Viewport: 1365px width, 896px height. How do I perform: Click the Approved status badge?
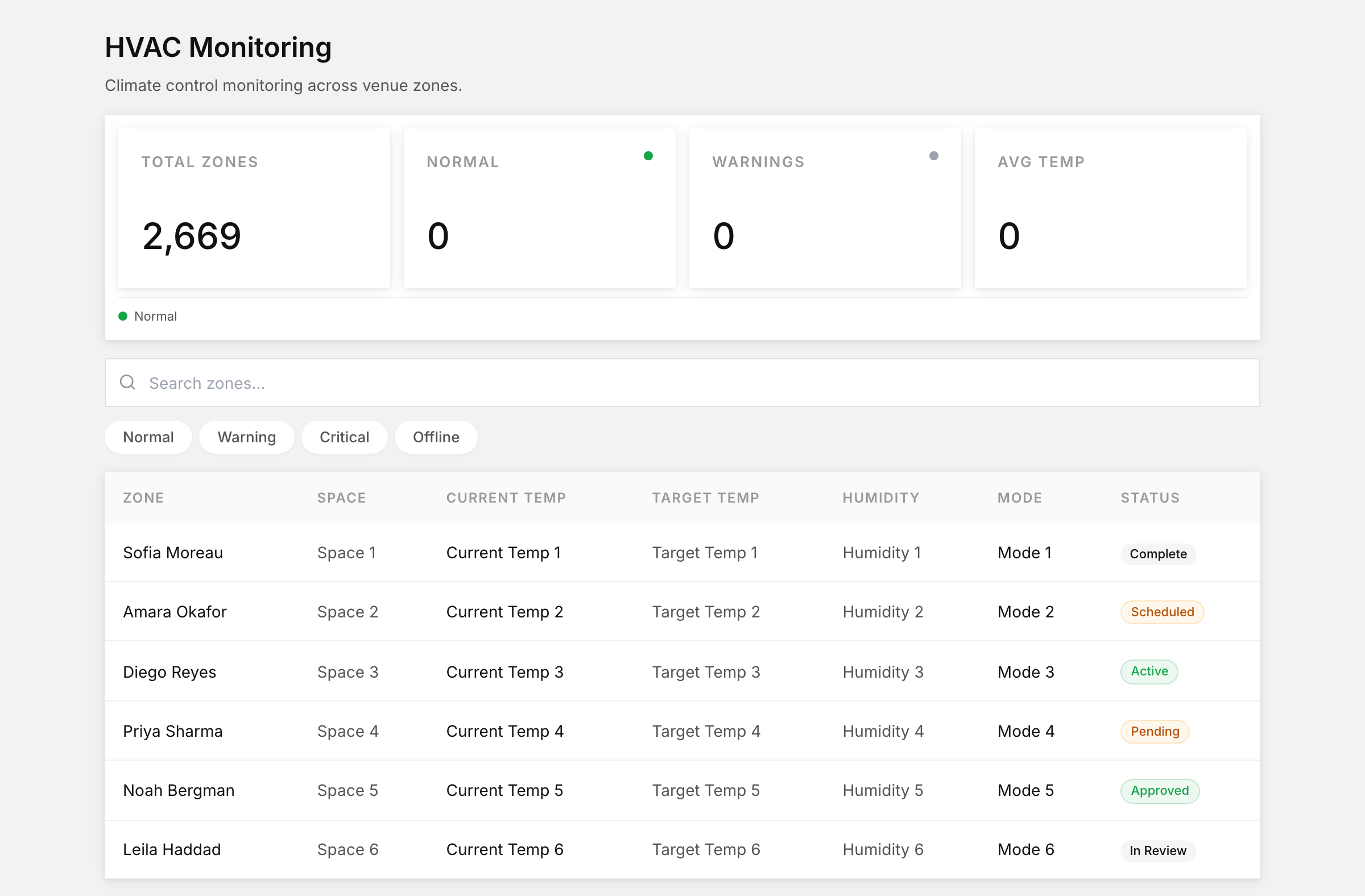1160,790
